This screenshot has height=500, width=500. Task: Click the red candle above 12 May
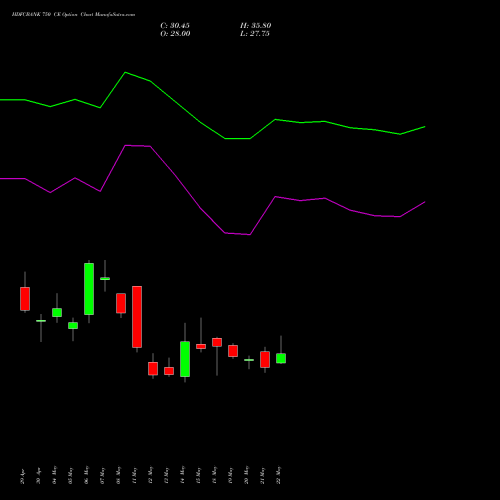(x=153, y=369)
